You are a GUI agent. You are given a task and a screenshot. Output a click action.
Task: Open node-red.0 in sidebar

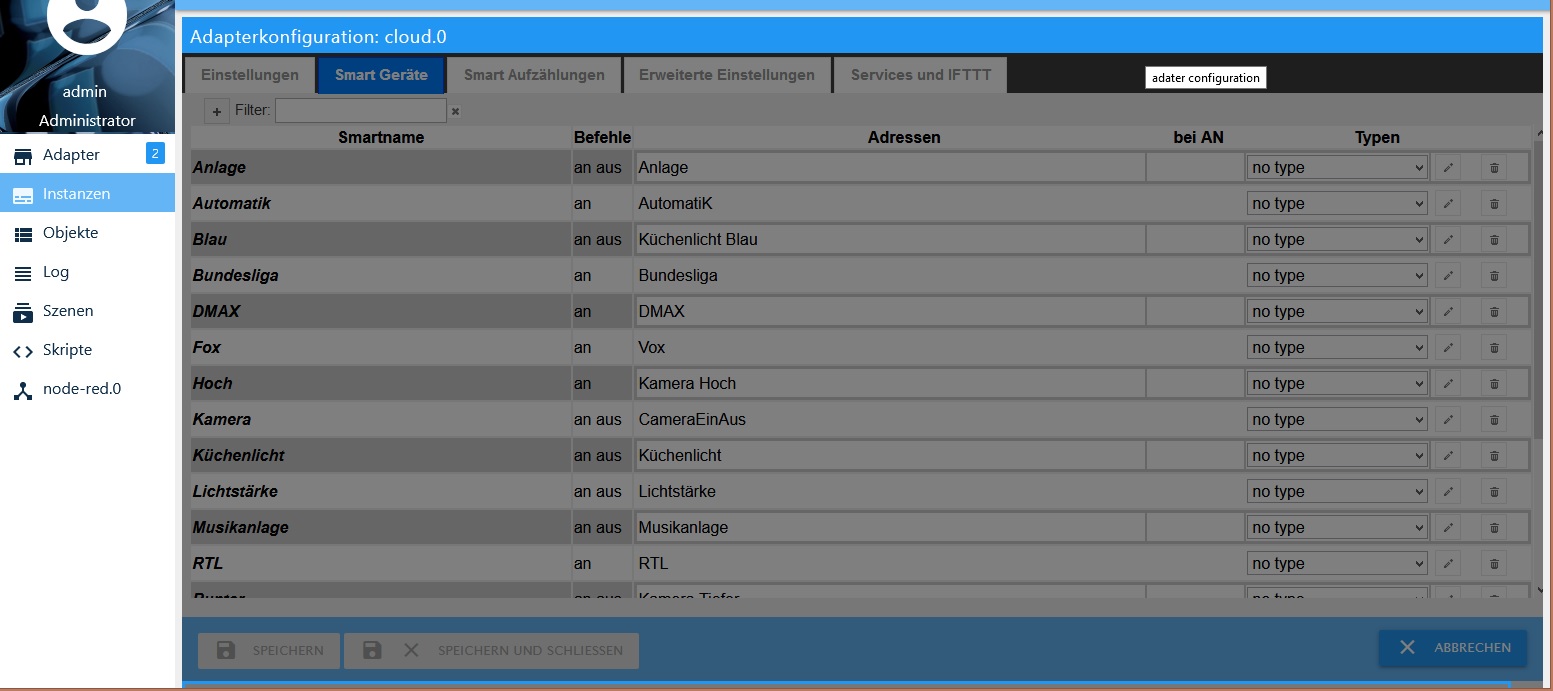tap(87, 389)
